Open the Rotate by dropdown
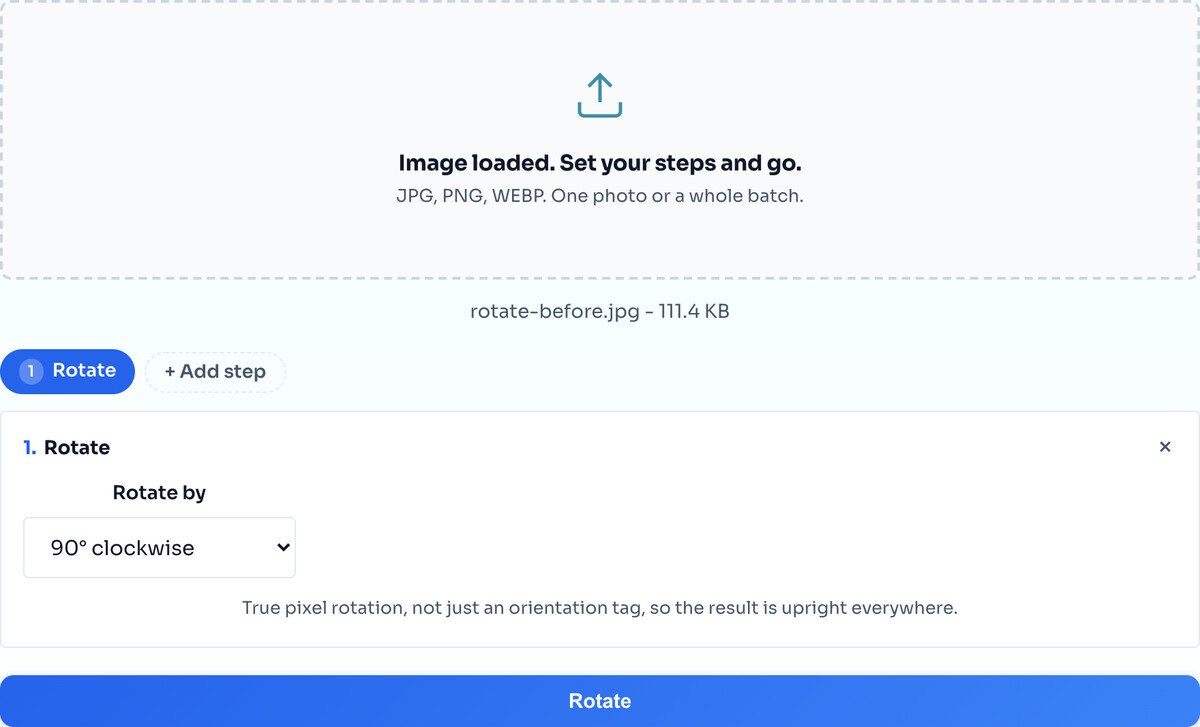 (159, 547)
